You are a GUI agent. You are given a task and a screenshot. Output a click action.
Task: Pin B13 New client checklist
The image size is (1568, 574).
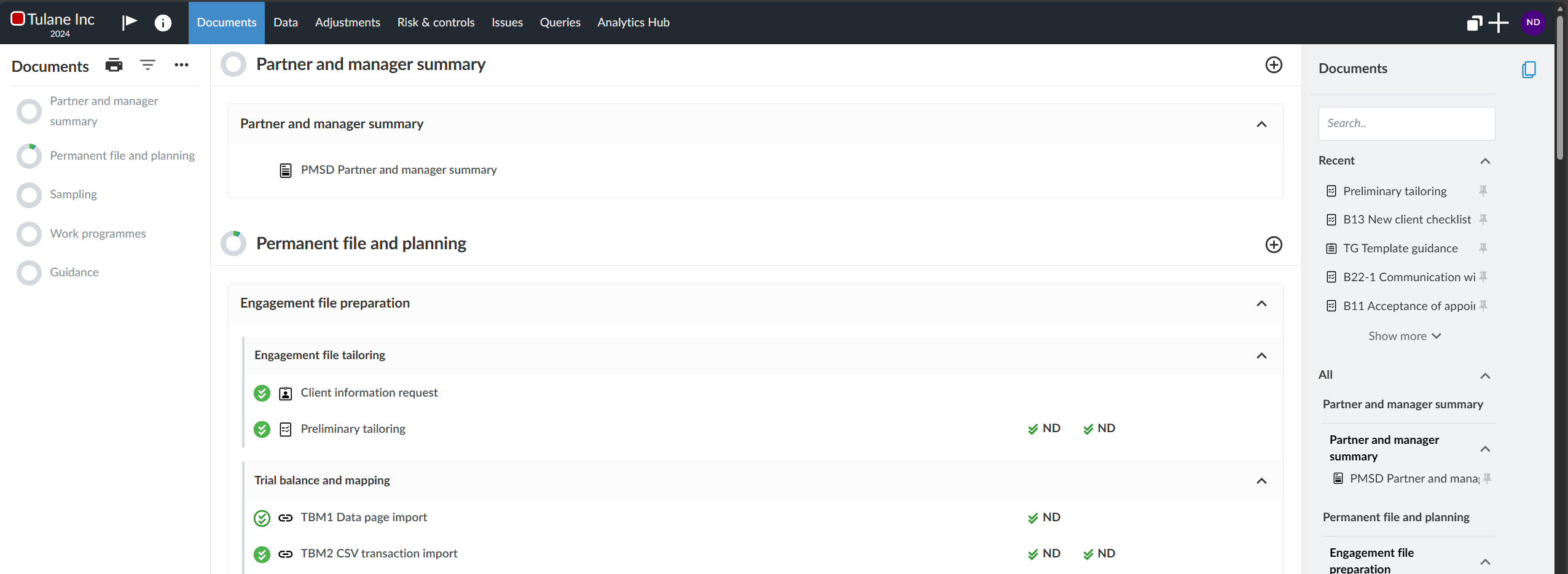click(1483, 219)
